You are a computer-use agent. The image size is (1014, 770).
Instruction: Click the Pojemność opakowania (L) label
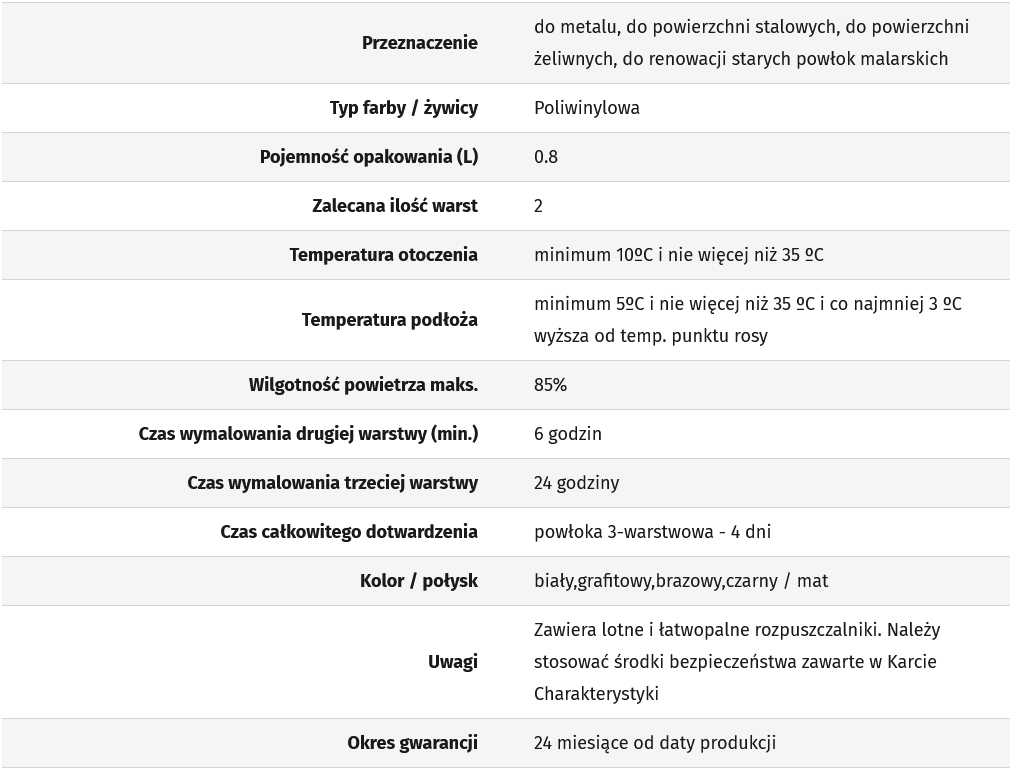coord(368,157)
